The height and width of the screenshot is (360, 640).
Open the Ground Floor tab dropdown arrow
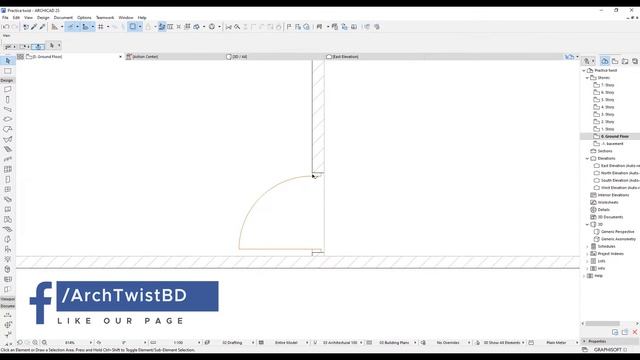tap(120, 57)
